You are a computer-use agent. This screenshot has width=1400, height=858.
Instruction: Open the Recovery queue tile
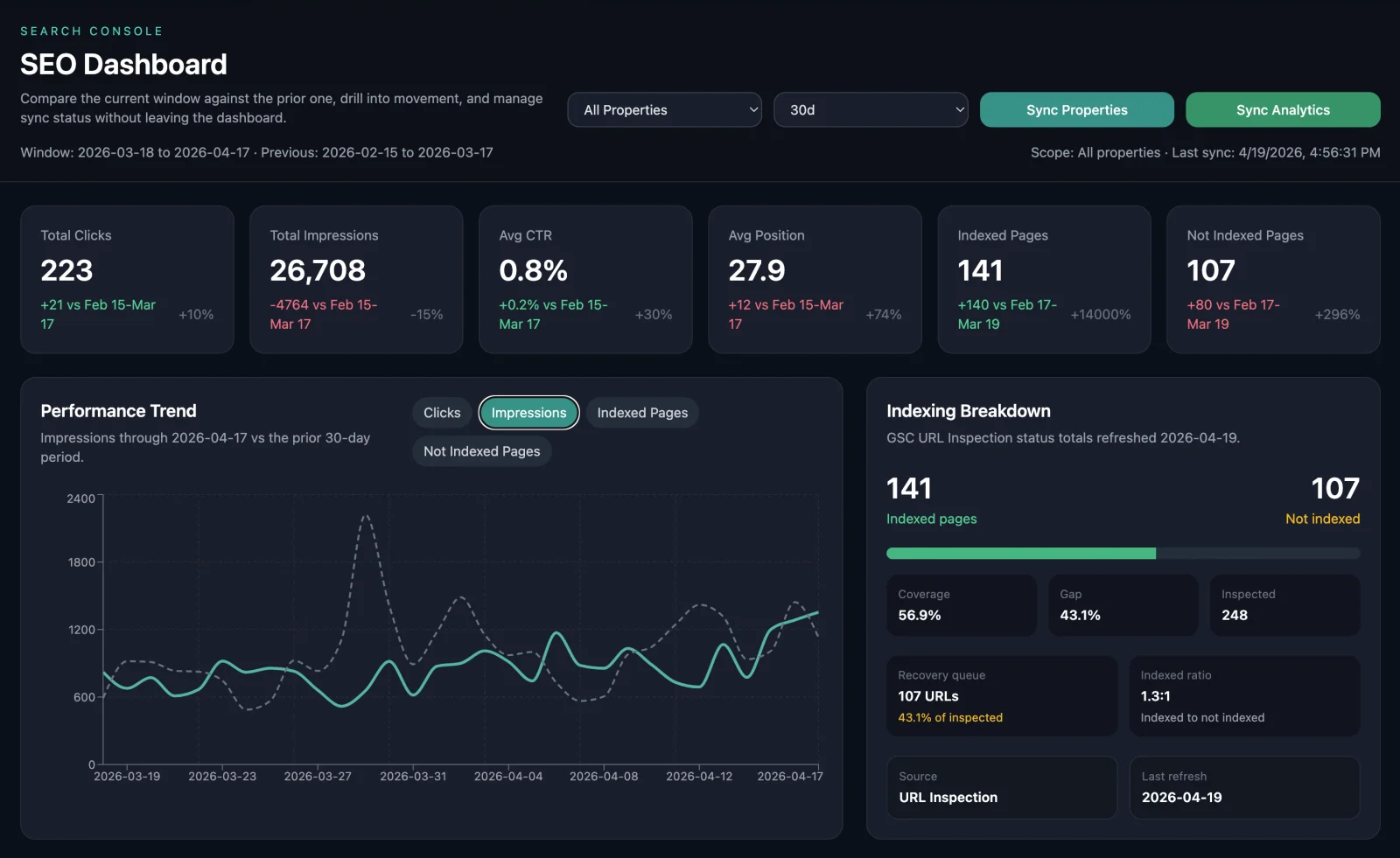point(1001,695)
